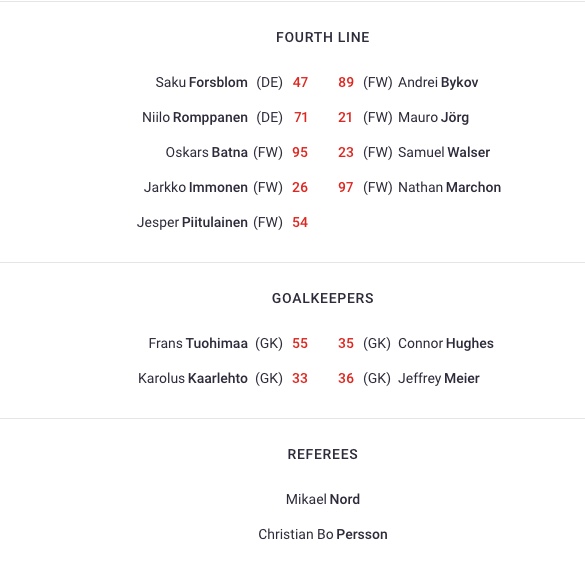Open Jarkko Immonen's player page
The height and width of the screenshot is (563, 585).
coord(195,187)
